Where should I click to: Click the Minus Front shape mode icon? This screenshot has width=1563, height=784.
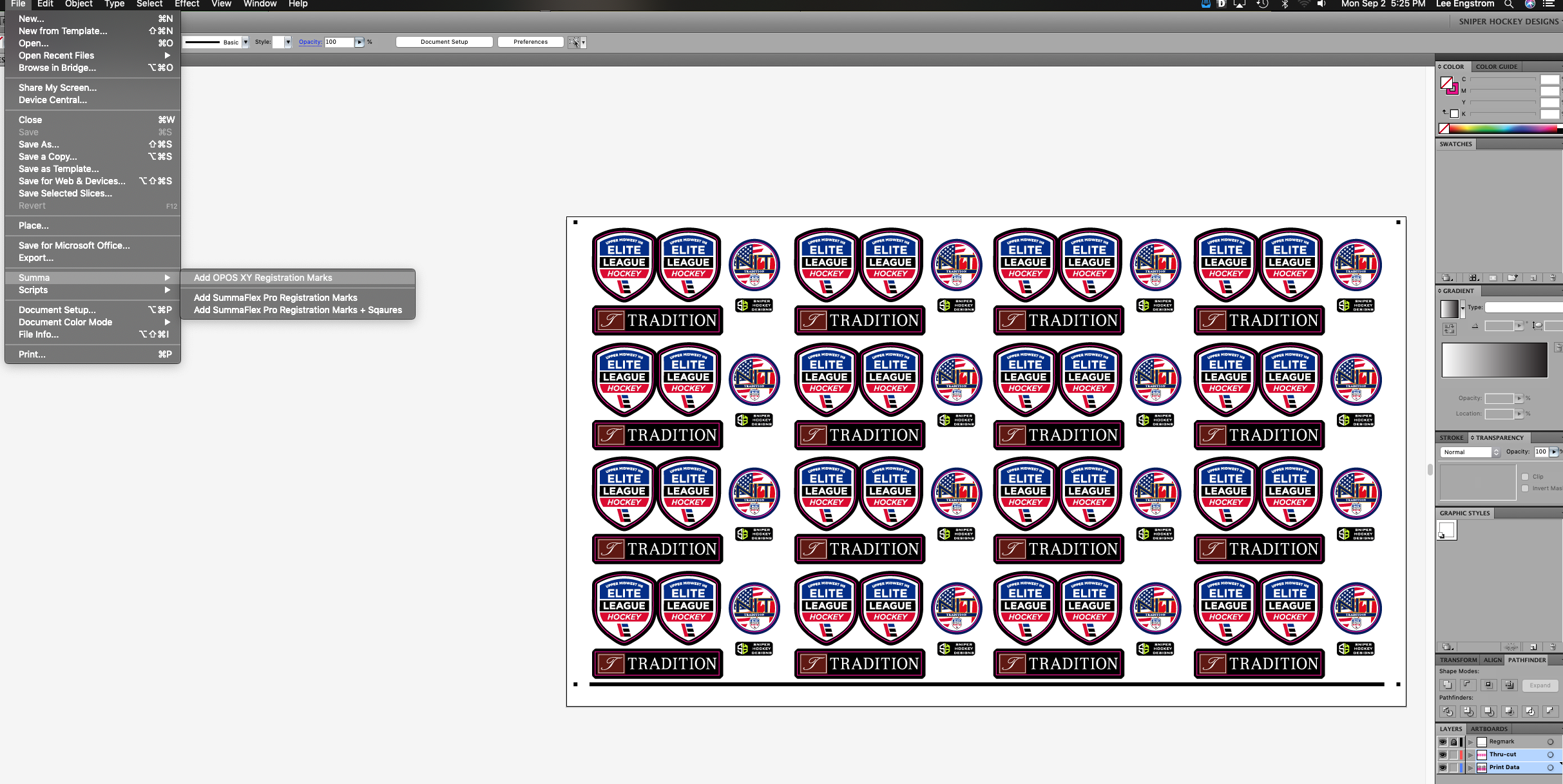click(x=1468, y=685)
